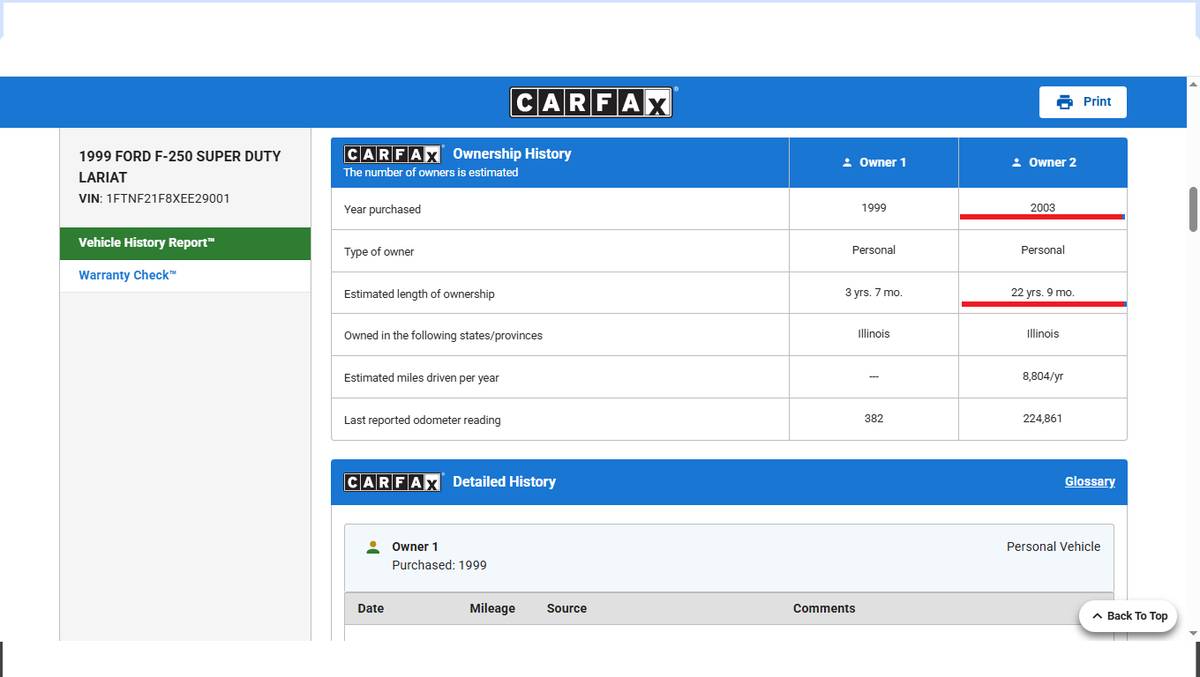Click the Source column header

566,608
